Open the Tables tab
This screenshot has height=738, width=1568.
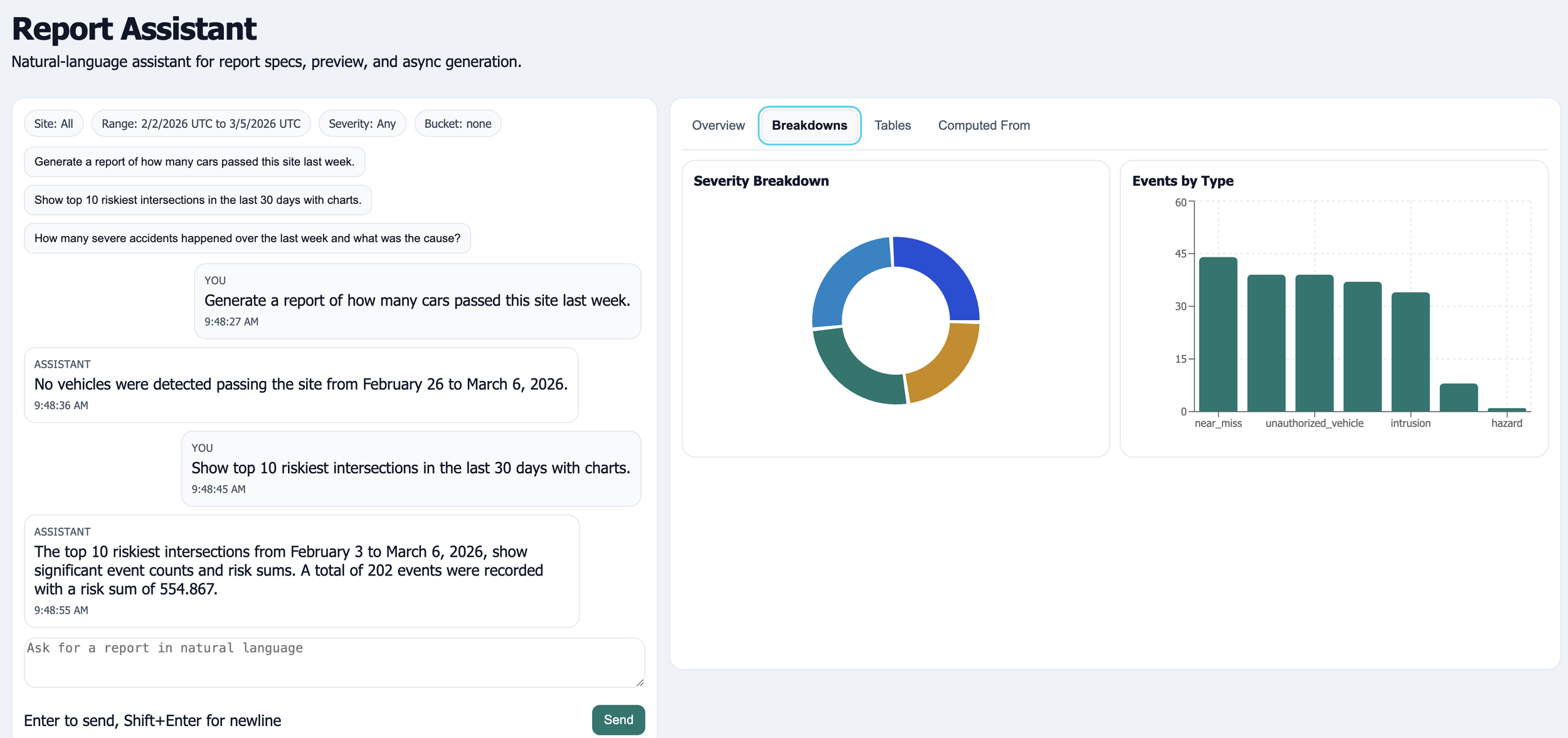pyautogui.click(x=892, y=126)
